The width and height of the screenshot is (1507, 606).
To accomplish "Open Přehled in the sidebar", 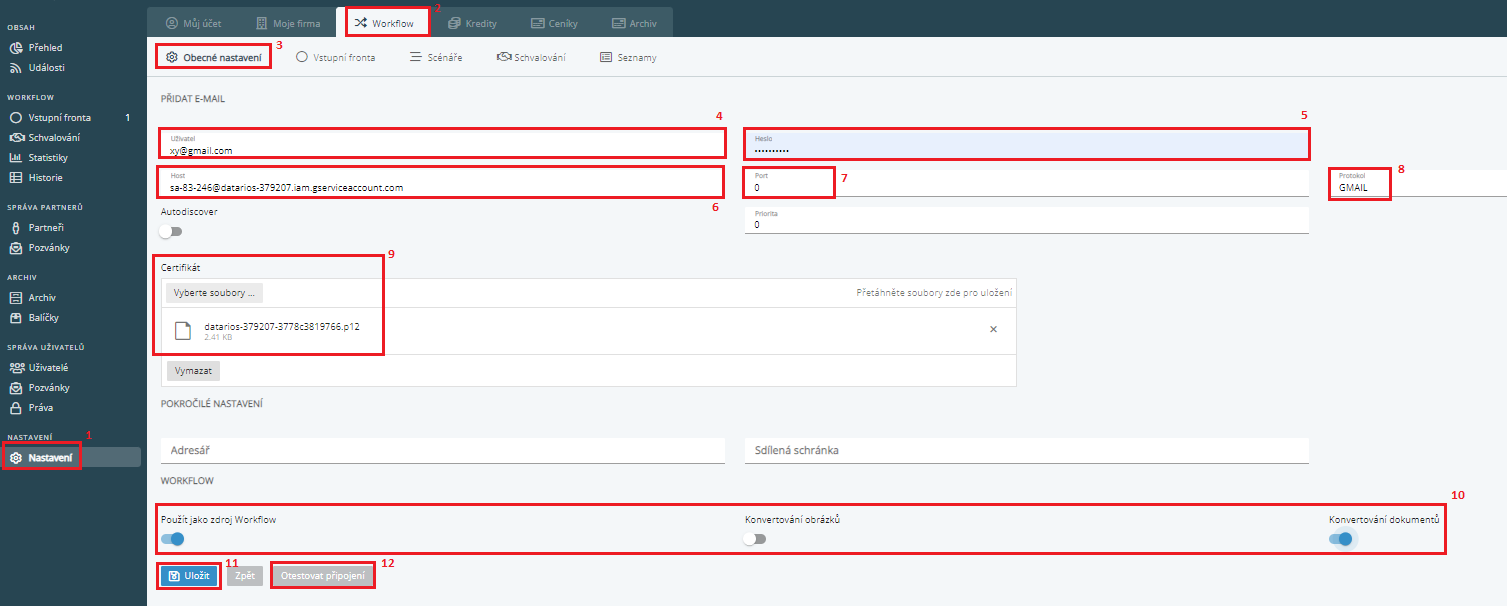I will (44, 47).
